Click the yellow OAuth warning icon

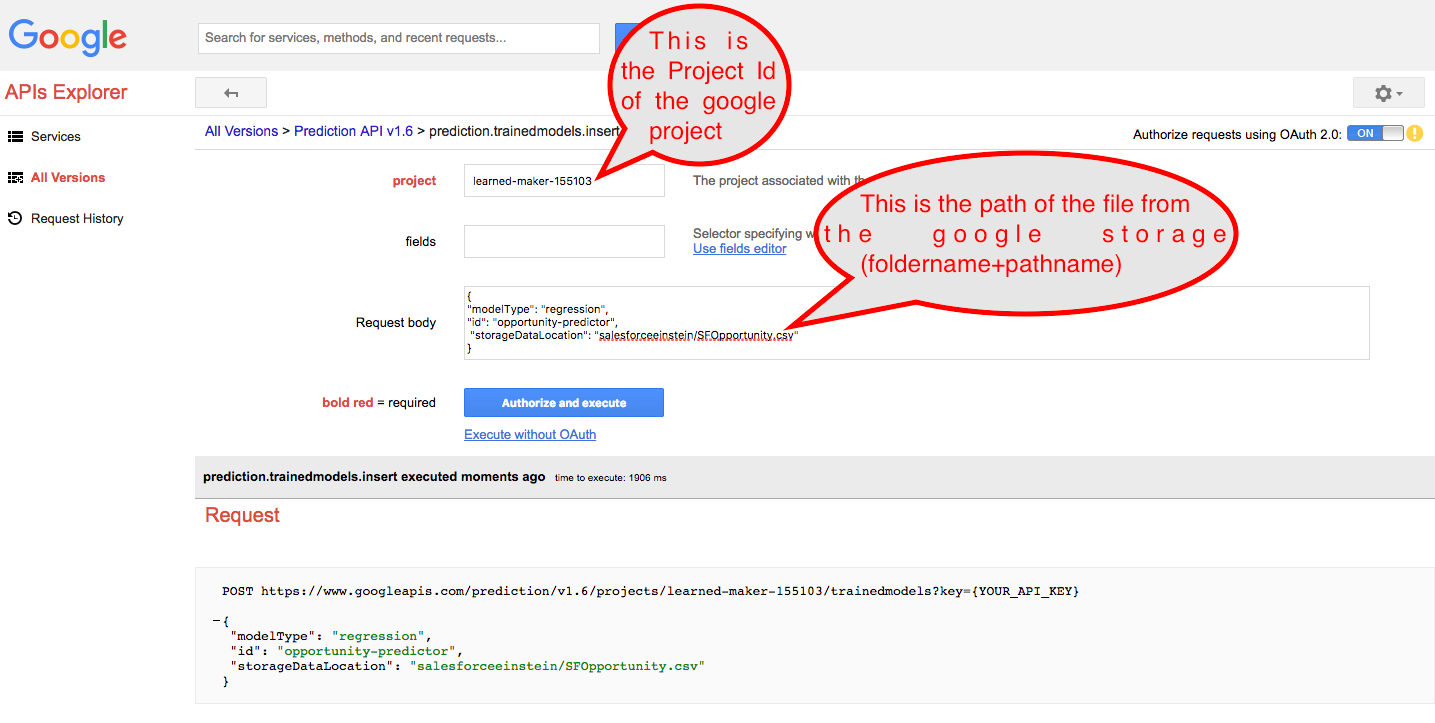click(x=1414, y=133)
